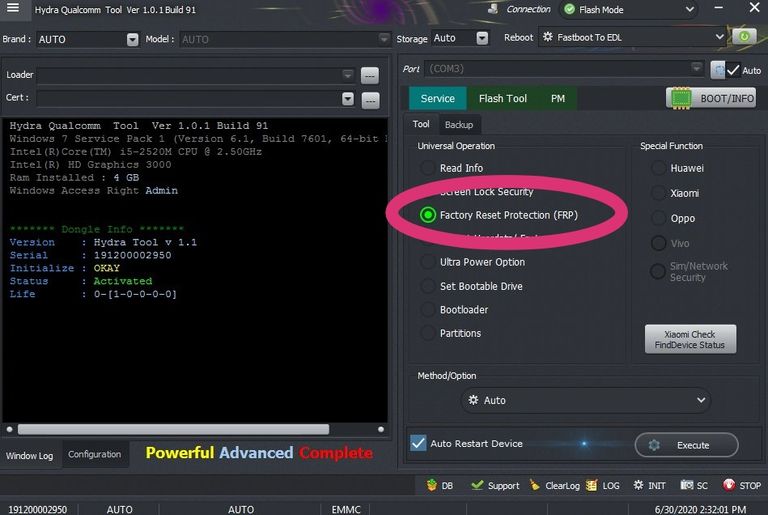Image resolution: width=768 pixels, height=515 pixels.
Task: Click the red STOP icon
Action: point(729,485)
